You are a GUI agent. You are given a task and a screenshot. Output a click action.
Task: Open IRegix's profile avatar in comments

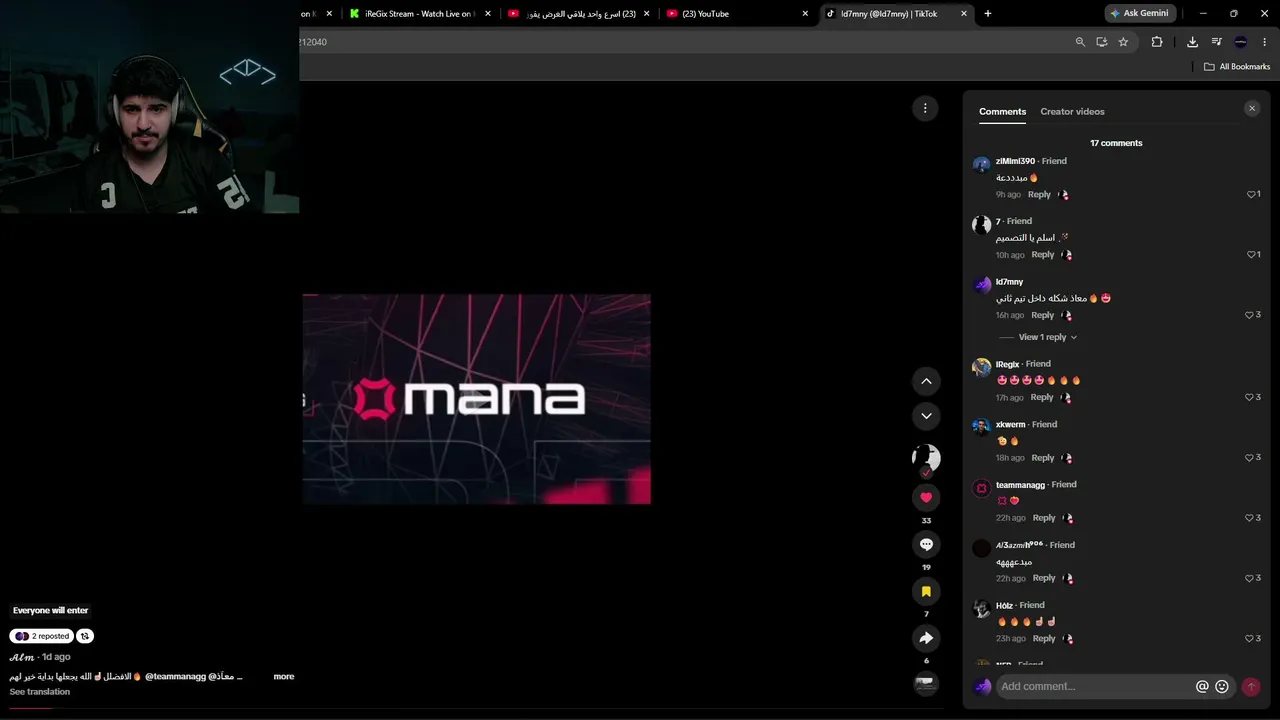(x=981, y=367)
